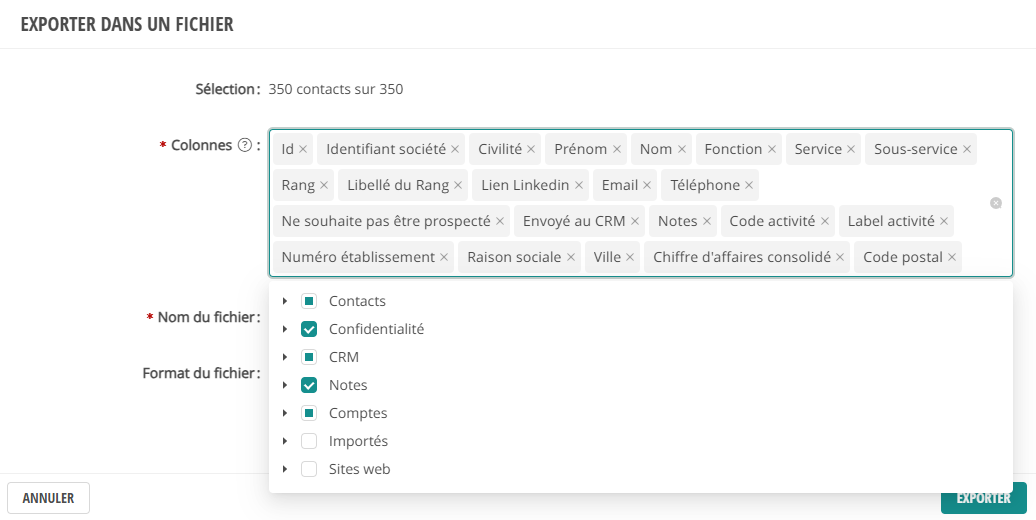Remove the Code postal tag
The width and height of the screenshot is (1036, 520).
click(952, 258)
